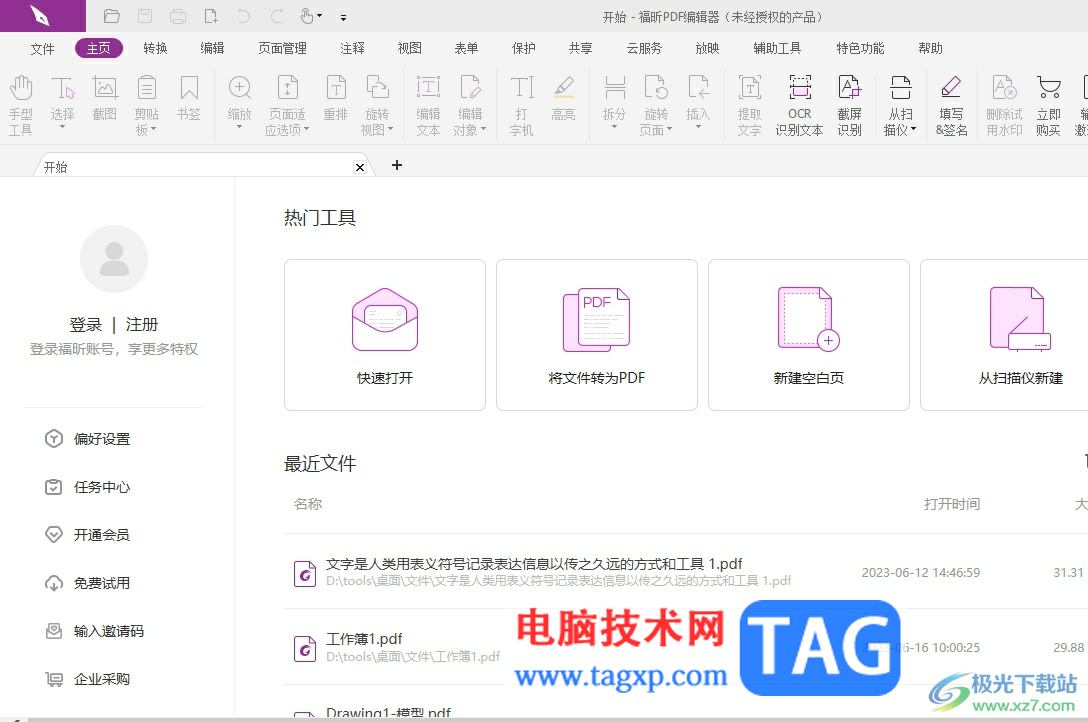The width and height of the screenshot is (1088, 722).
Task: Open 从扫描仪新建 tool card
Action: pyautogui.click(x=1005, y=335)
